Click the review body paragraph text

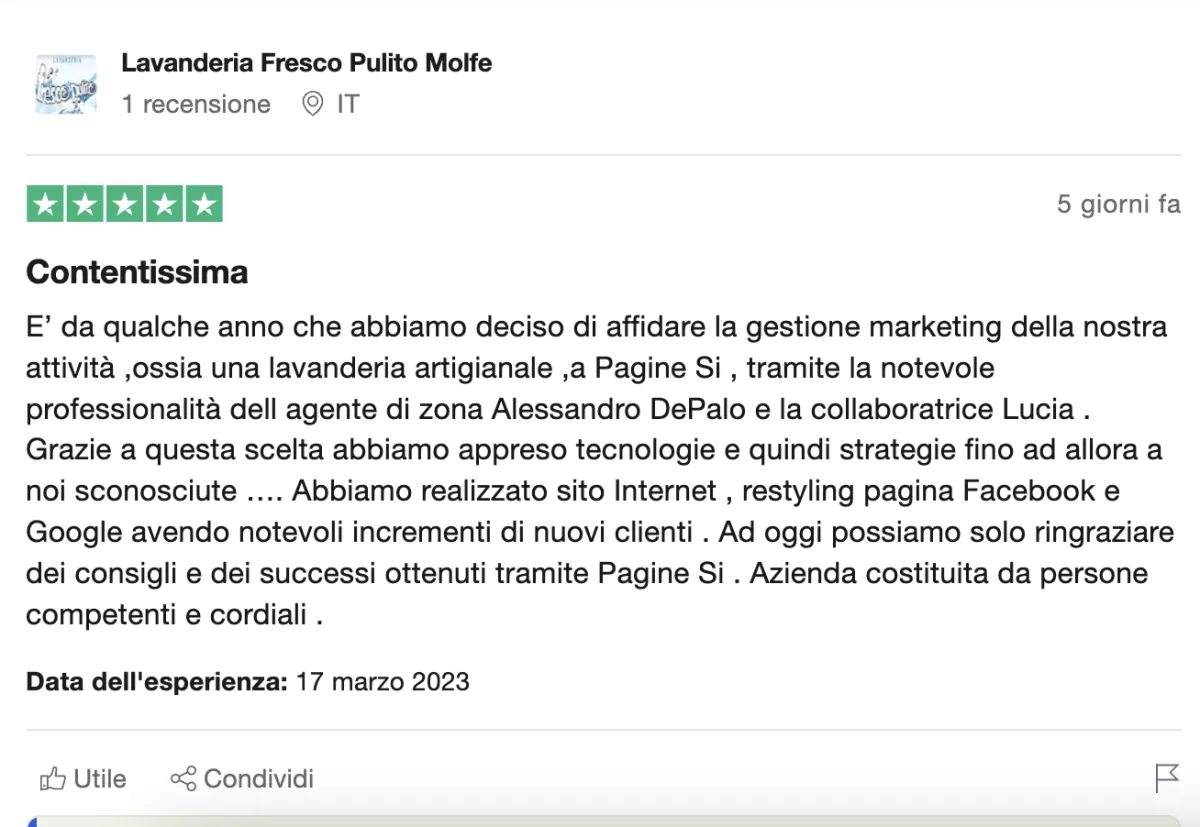[590, 470]
